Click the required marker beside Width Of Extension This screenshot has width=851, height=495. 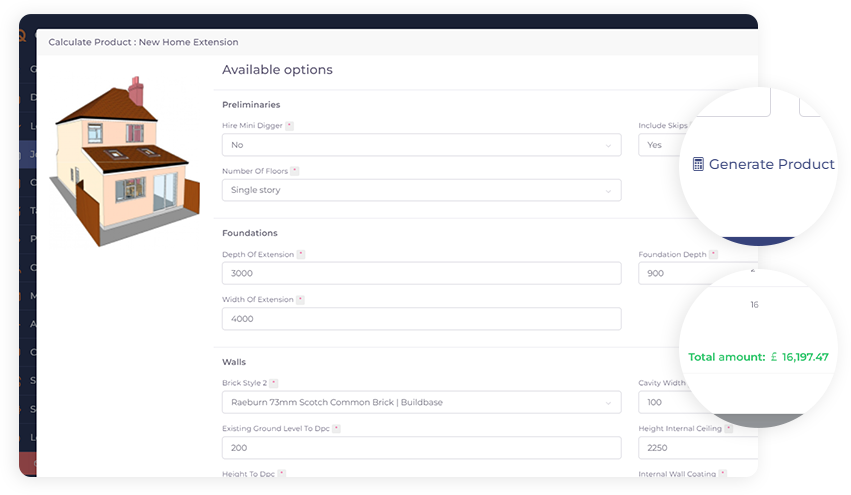300,300
